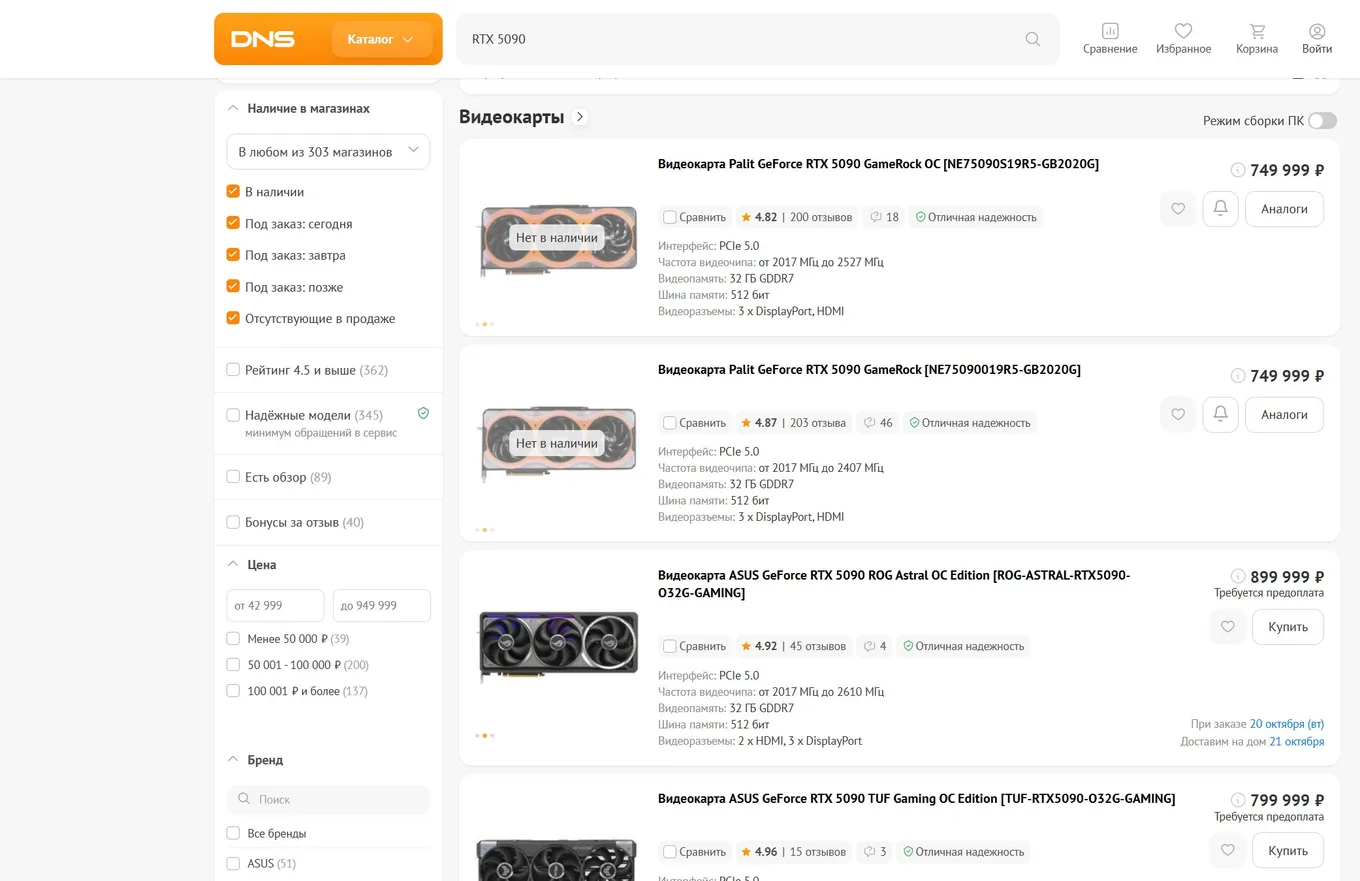Image resolution: width=1360 pixels, height=881 pixels.
Task: Click the brand Поиск search field
Action: click(328, 800)
